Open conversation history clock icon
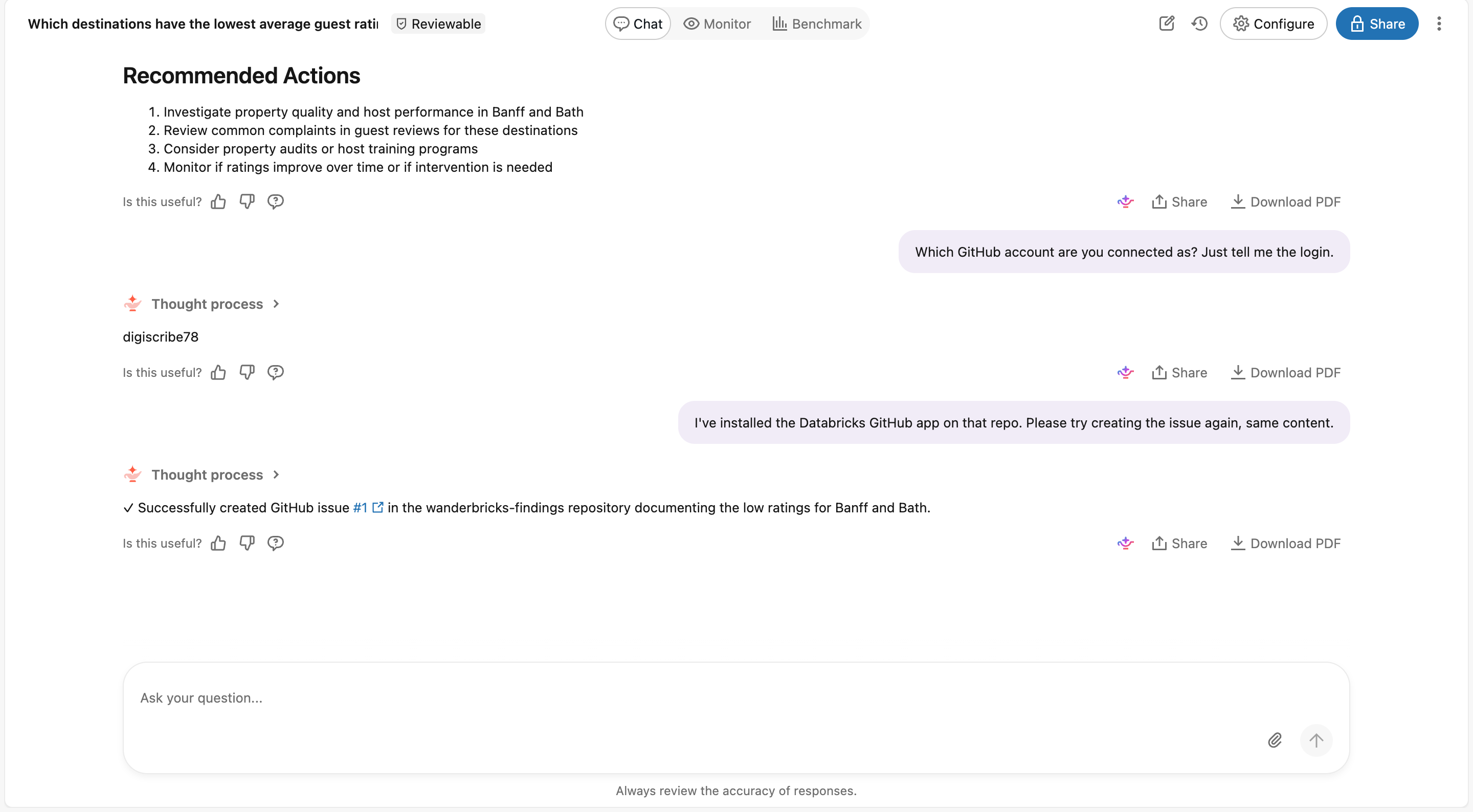The width and height of the screenshot is (1473, 812). pyautogui.click(x=1199, y=24)
